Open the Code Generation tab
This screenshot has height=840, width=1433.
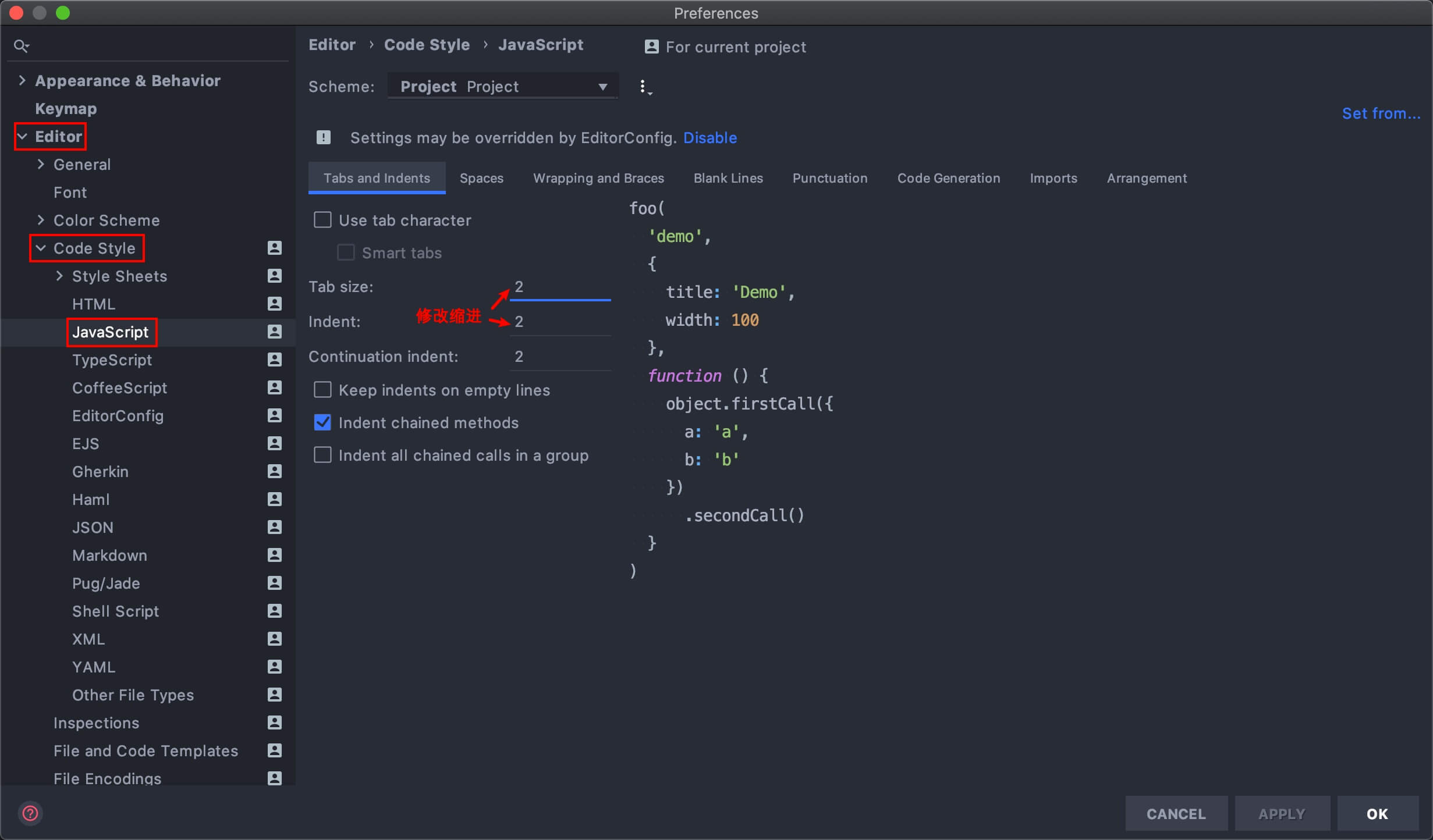(948, 178)
